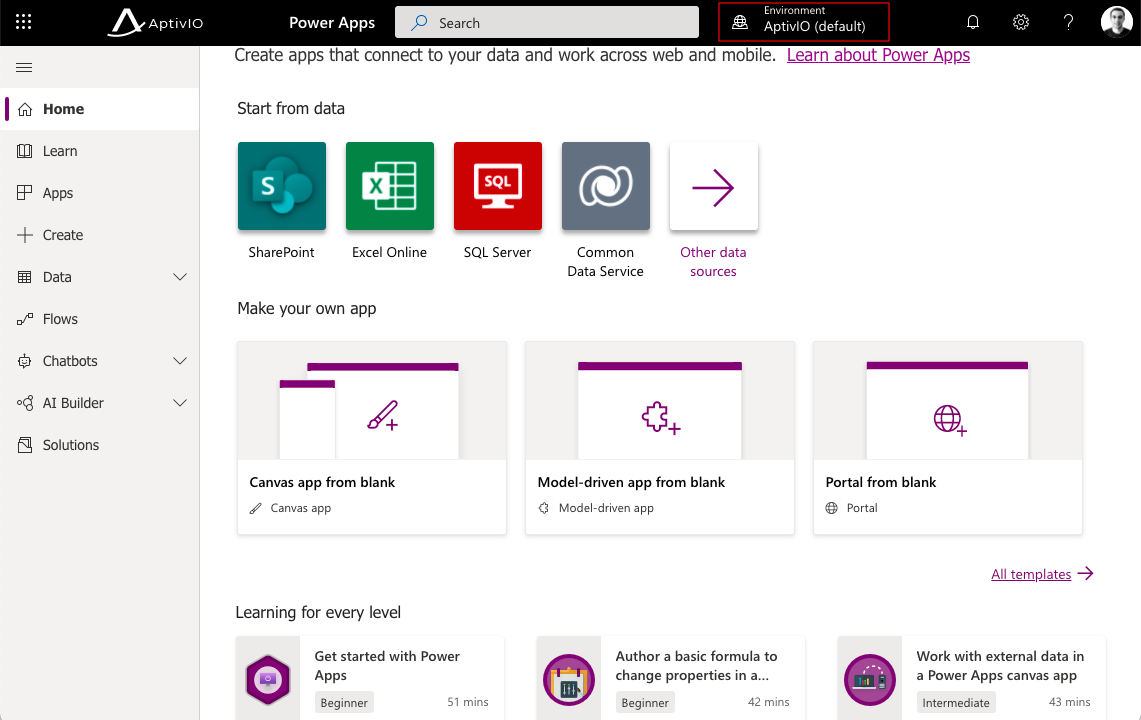The height and width of the screenshot is (720, 1141).
Task: Open Work with external data module
Action: (x=971, y=678)
